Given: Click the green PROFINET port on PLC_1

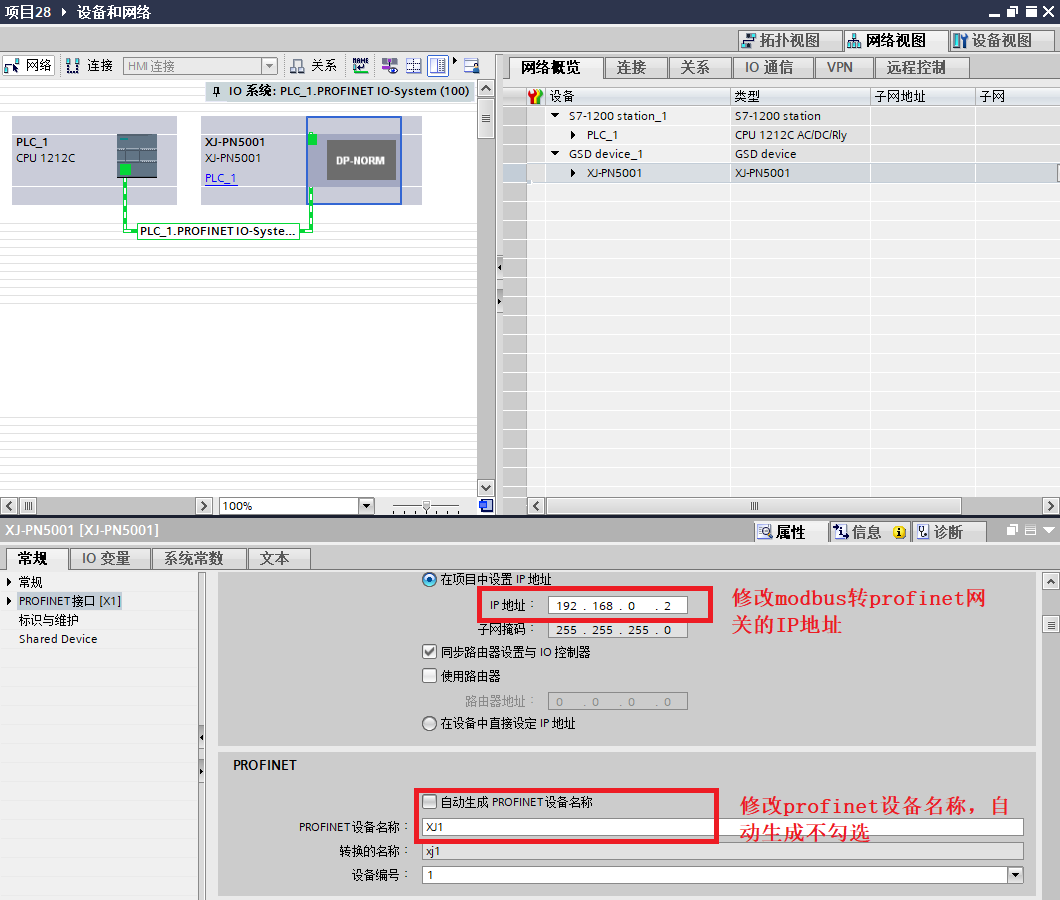Looking at the screenshot, I should (x=125, y=169).
